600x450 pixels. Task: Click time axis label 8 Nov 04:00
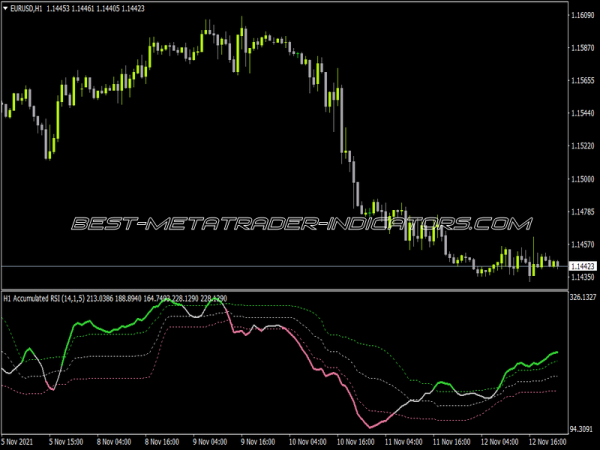(114, 442)
